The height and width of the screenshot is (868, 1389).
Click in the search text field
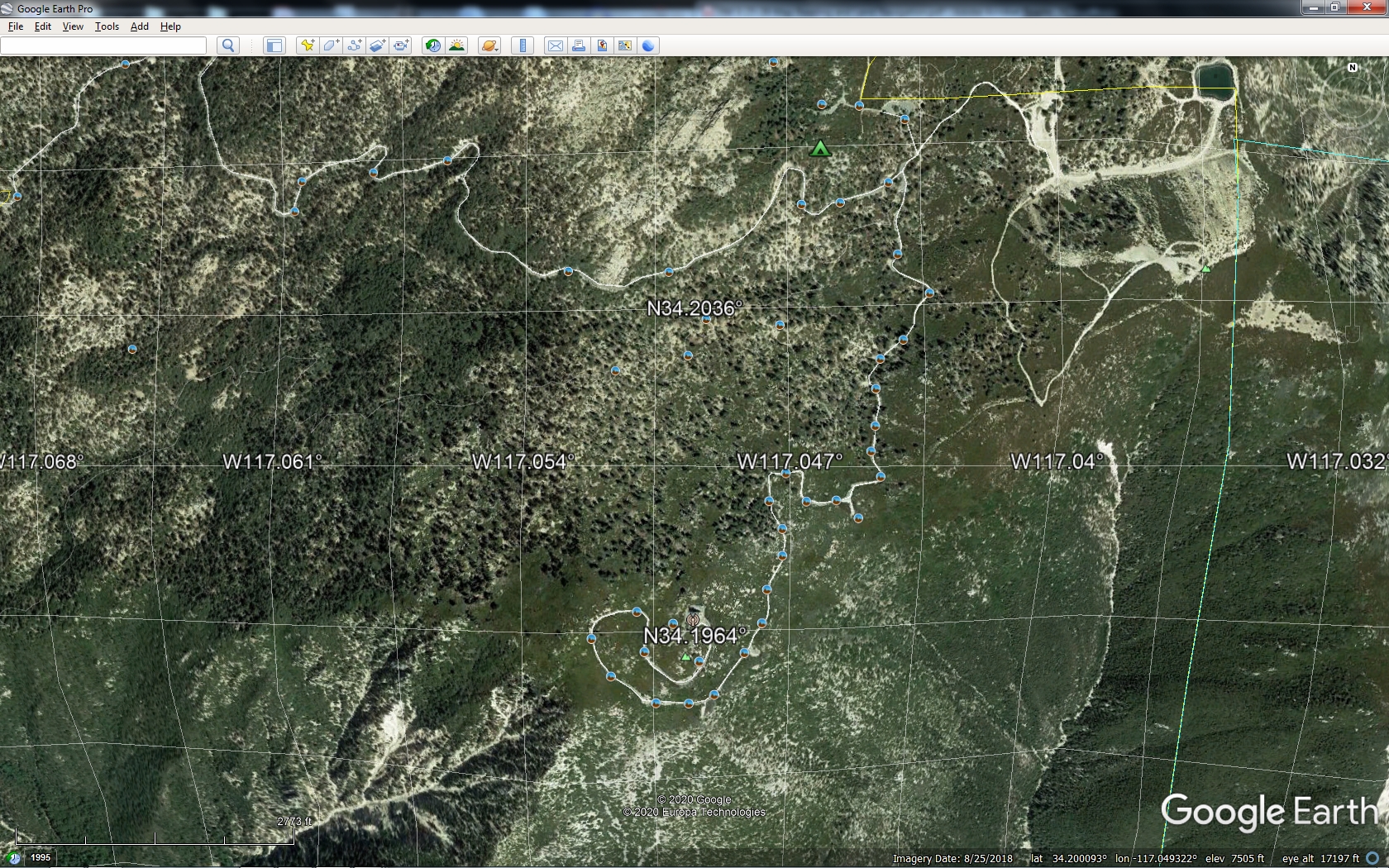[x=103, y=45]
